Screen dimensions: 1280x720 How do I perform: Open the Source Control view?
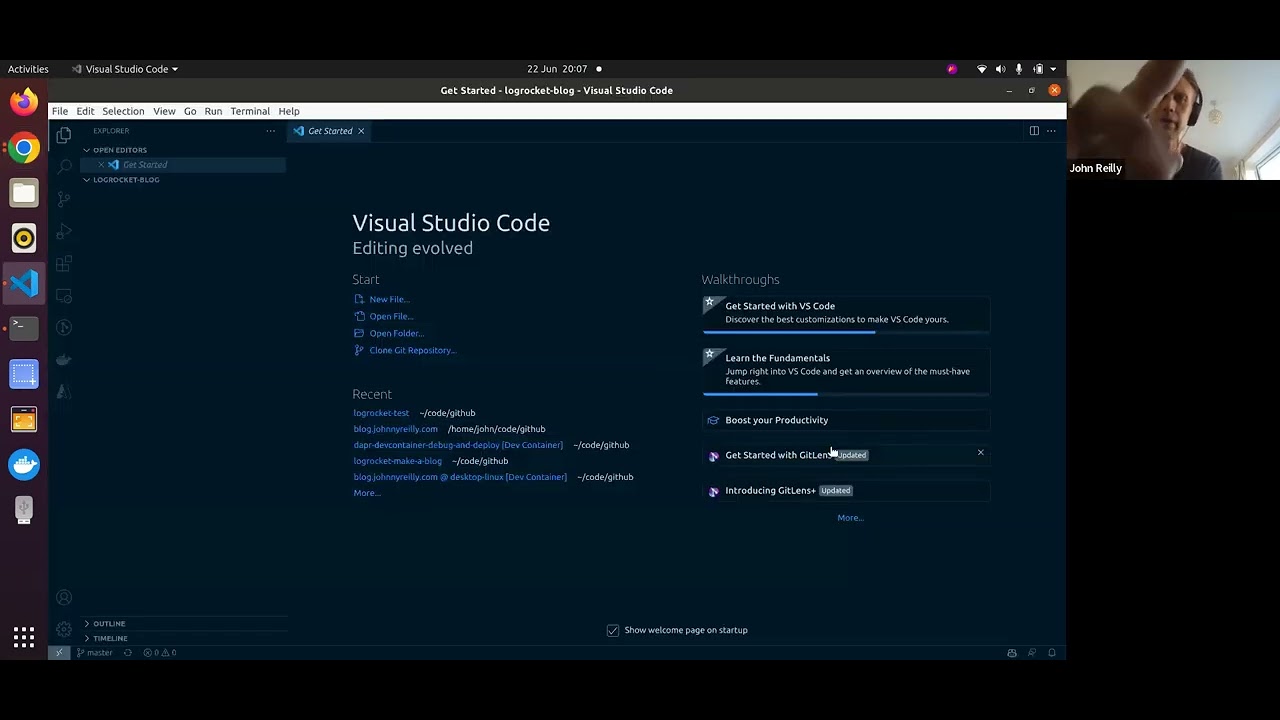(64, 199)
